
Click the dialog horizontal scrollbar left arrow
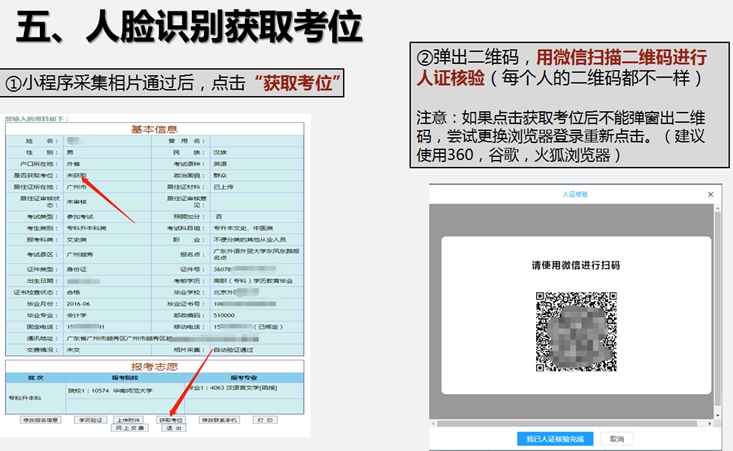tap(433, 423)
